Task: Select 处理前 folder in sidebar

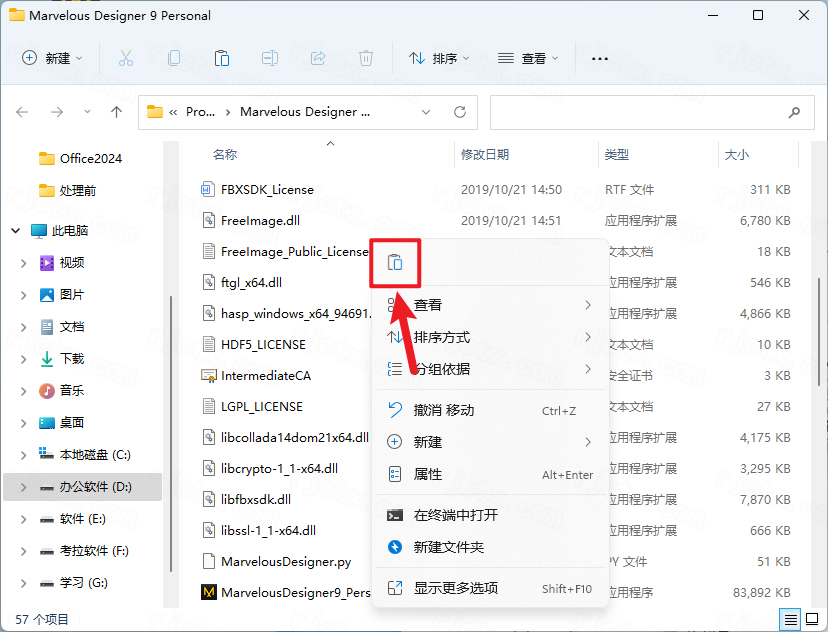Action: (68, 191)
